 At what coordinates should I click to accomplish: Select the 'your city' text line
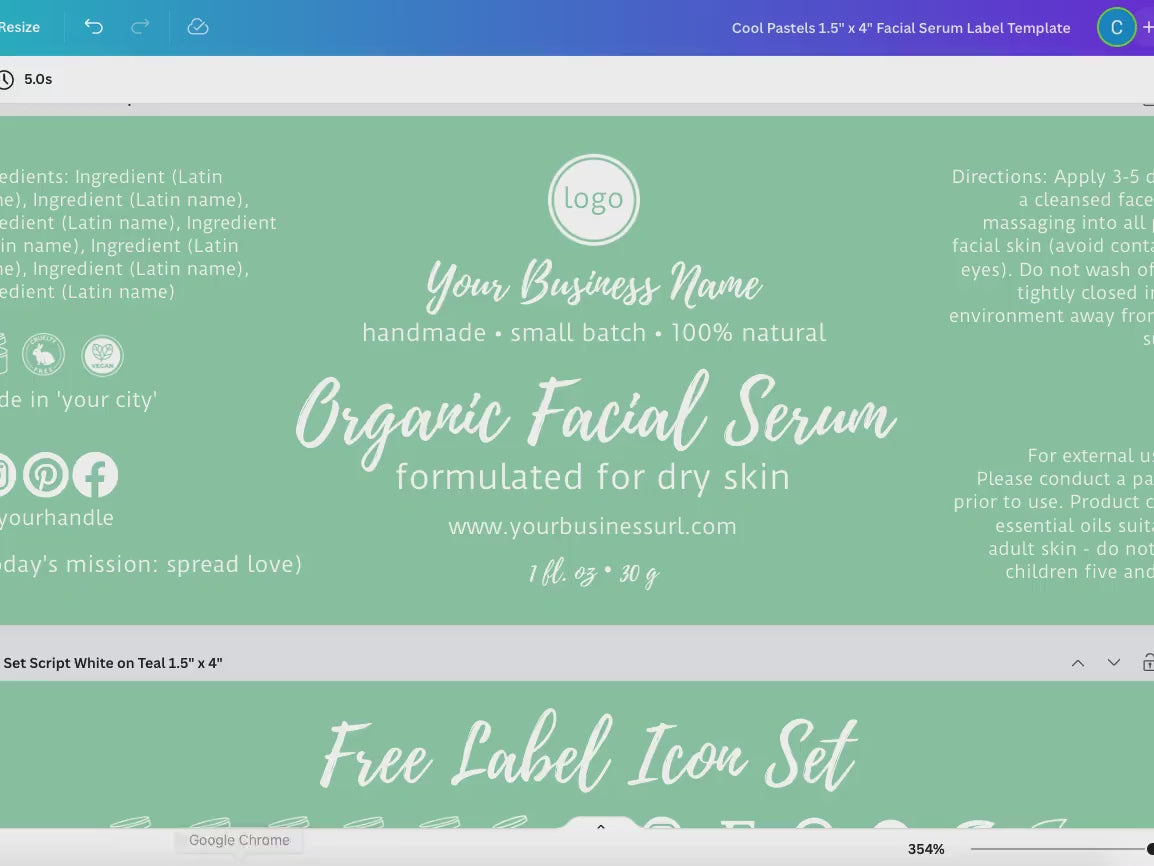coord(79,400)
